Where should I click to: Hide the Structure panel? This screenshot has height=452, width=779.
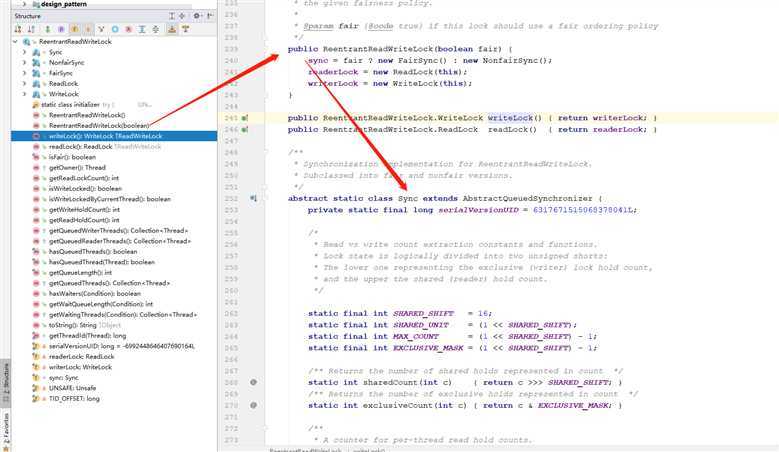[210, 16]
